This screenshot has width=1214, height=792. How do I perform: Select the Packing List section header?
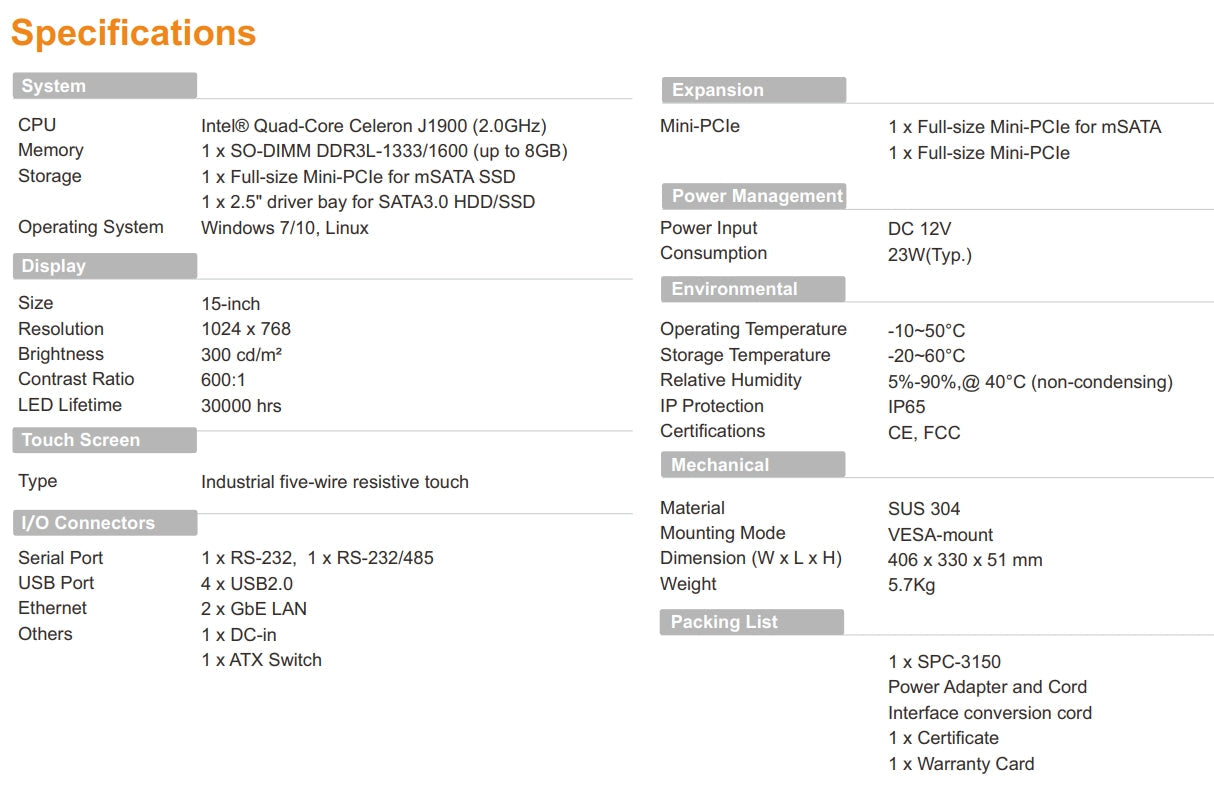point(724,622)
